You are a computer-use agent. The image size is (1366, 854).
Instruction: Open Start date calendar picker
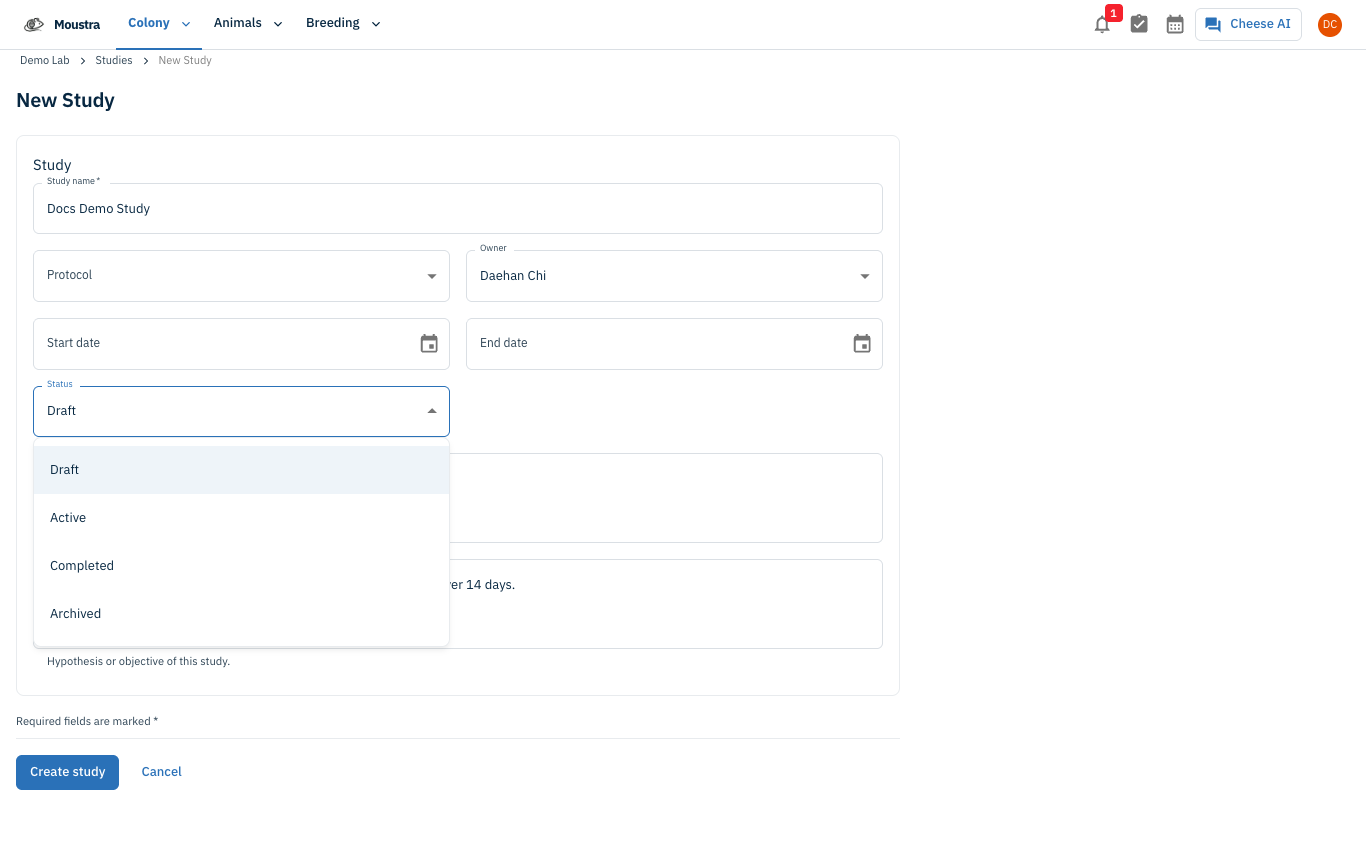[x=429, y=343]
